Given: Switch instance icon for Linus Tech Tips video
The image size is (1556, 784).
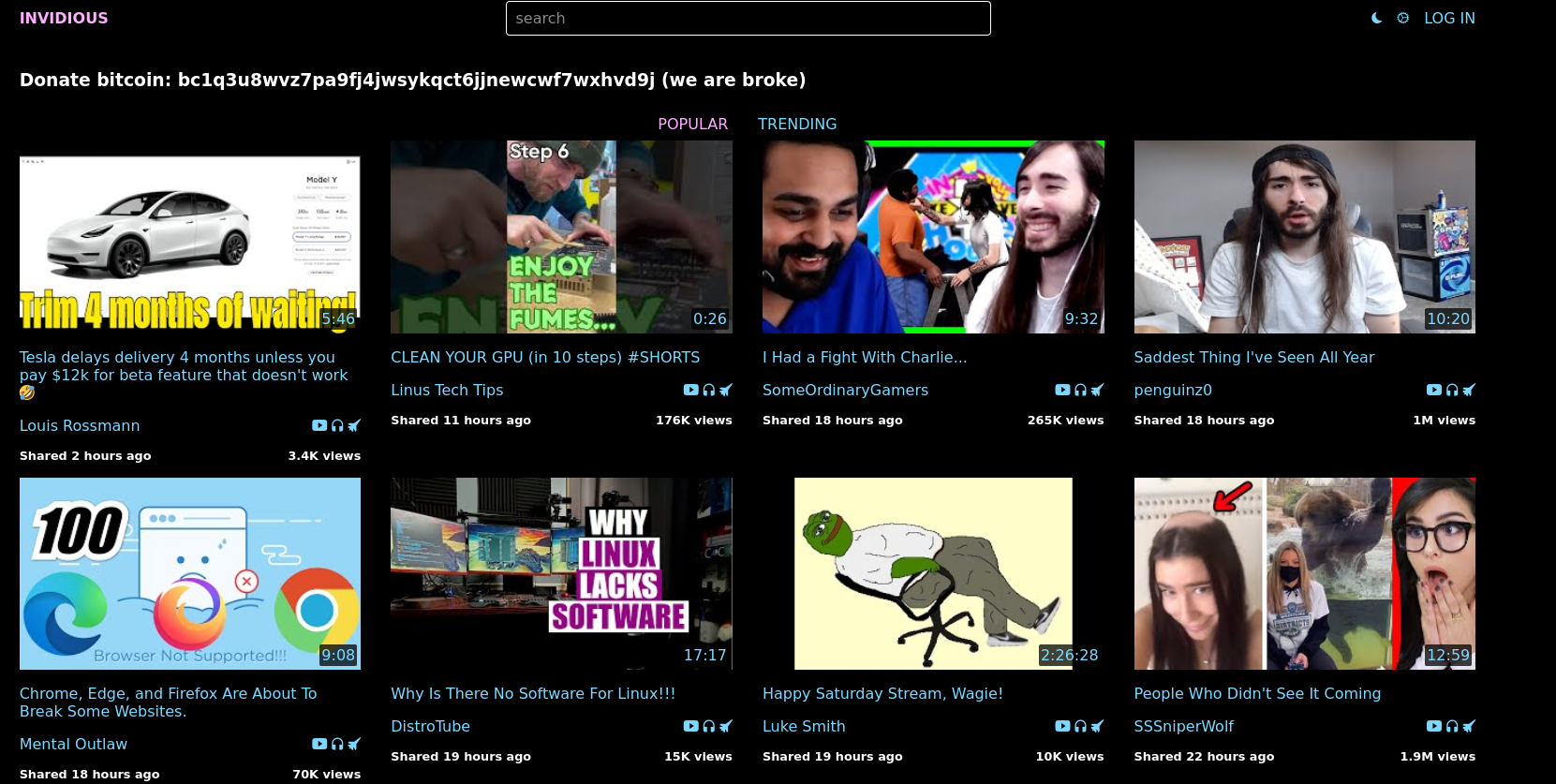Looking at the screenshot, I should (725, 390).
